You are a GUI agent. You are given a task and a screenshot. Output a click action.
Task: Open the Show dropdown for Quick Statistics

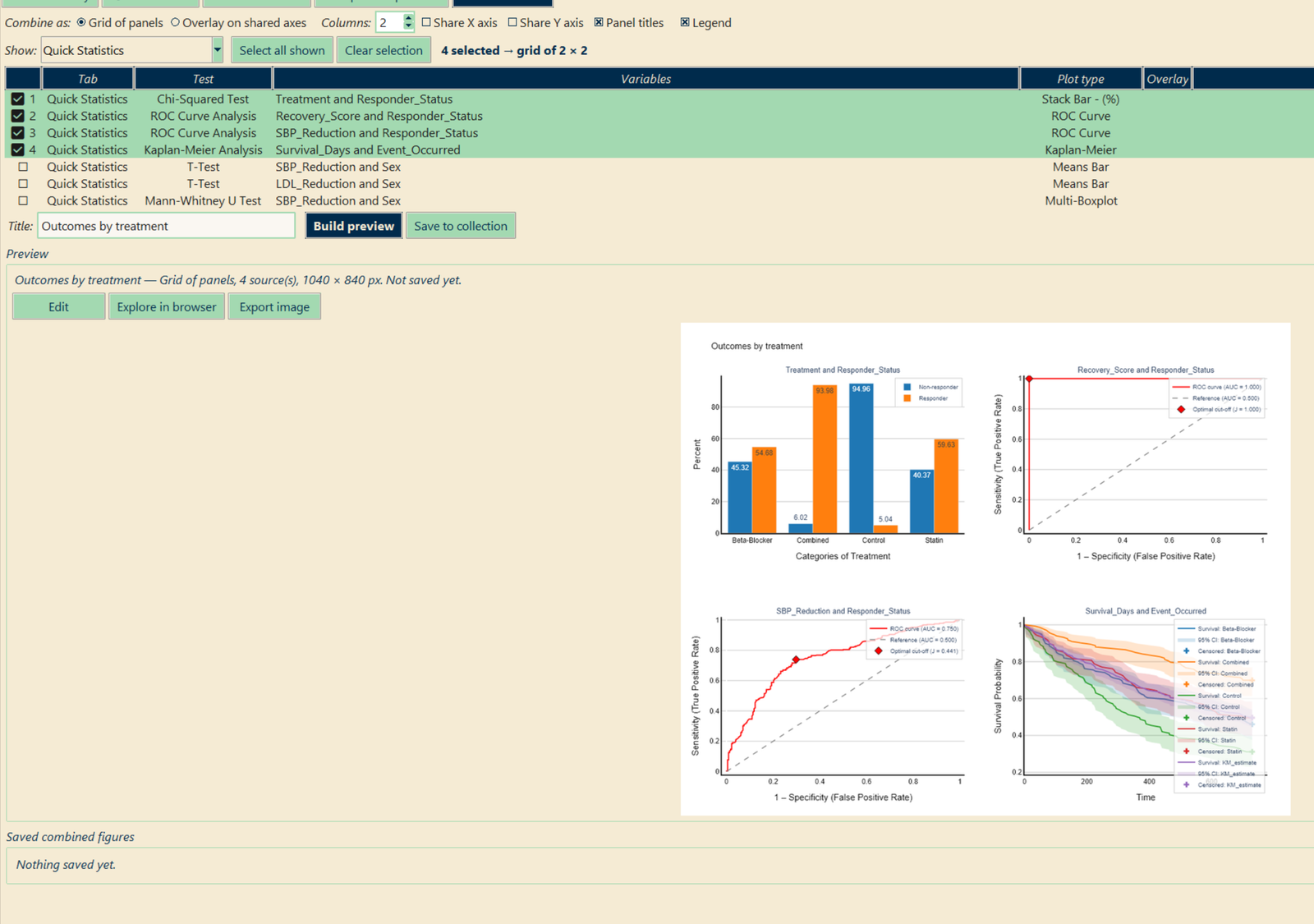pyautogui.click(x=218, y=50)
